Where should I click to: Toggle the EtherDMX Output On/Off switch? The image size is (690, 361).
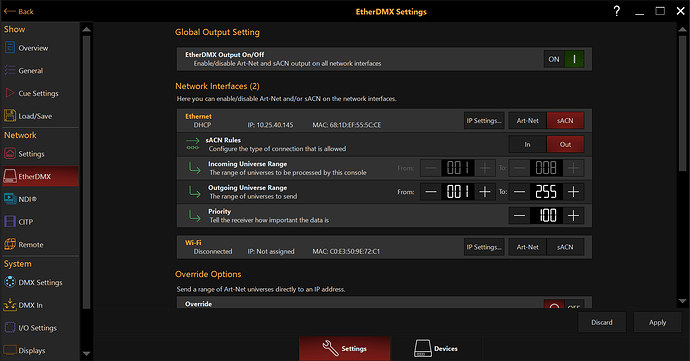[x=564, y=59]
